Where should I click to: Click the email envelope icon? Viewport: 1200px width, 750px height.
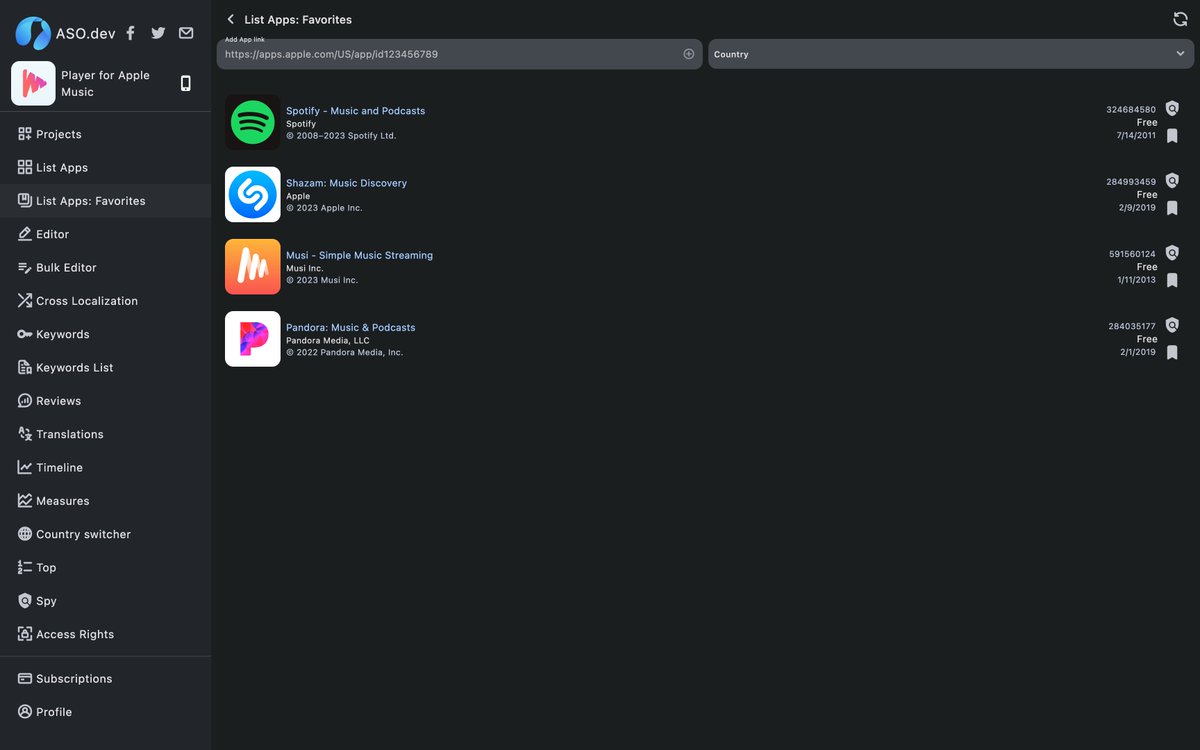click(186, 33)
